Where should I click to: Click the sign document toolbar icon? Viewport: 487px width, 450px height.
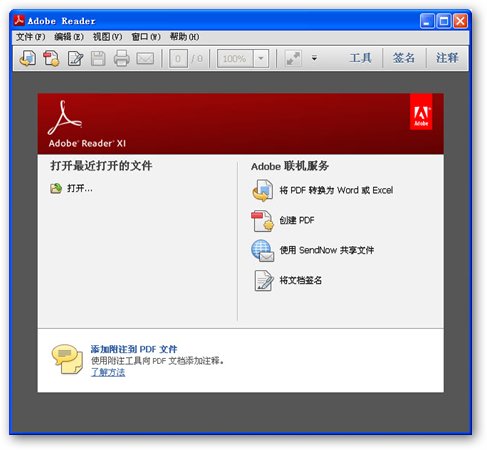[75, 59]
